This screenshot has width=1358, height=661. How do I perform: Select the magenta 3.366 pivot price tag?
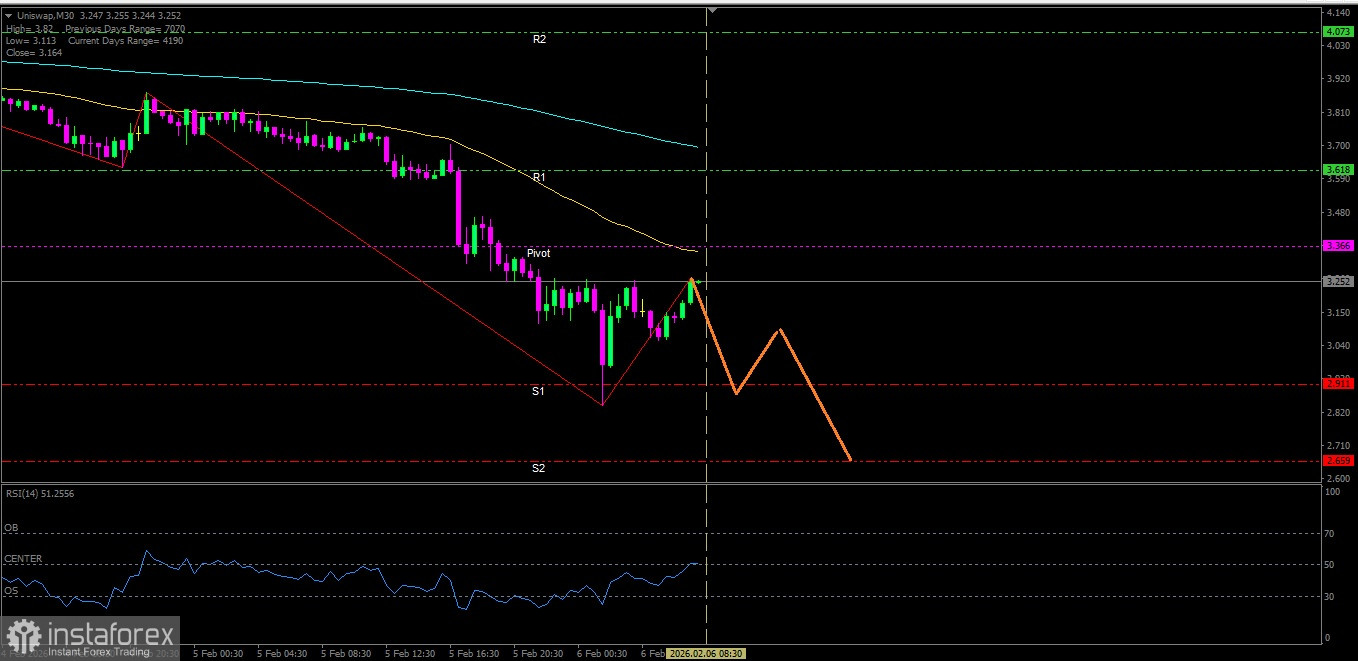(1338, 246)
